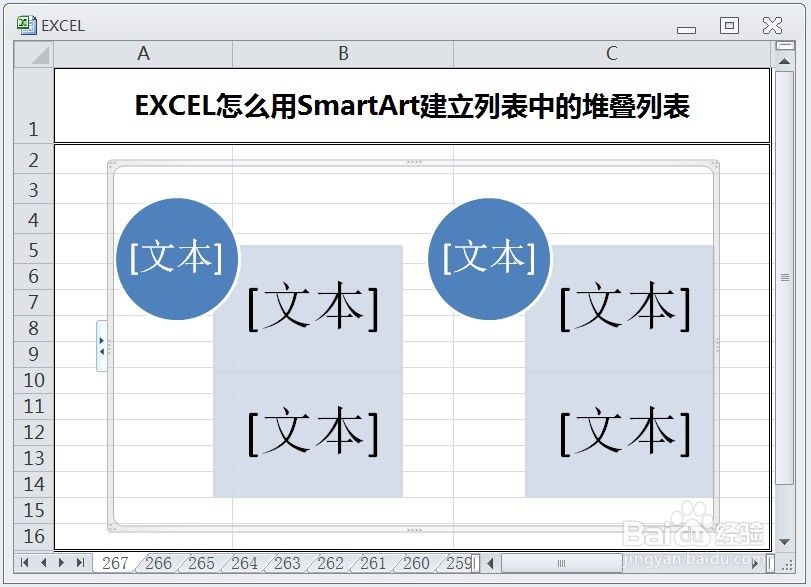
Task: Select row 12 header
Action: pyautogui.click(x=34, y=432)
